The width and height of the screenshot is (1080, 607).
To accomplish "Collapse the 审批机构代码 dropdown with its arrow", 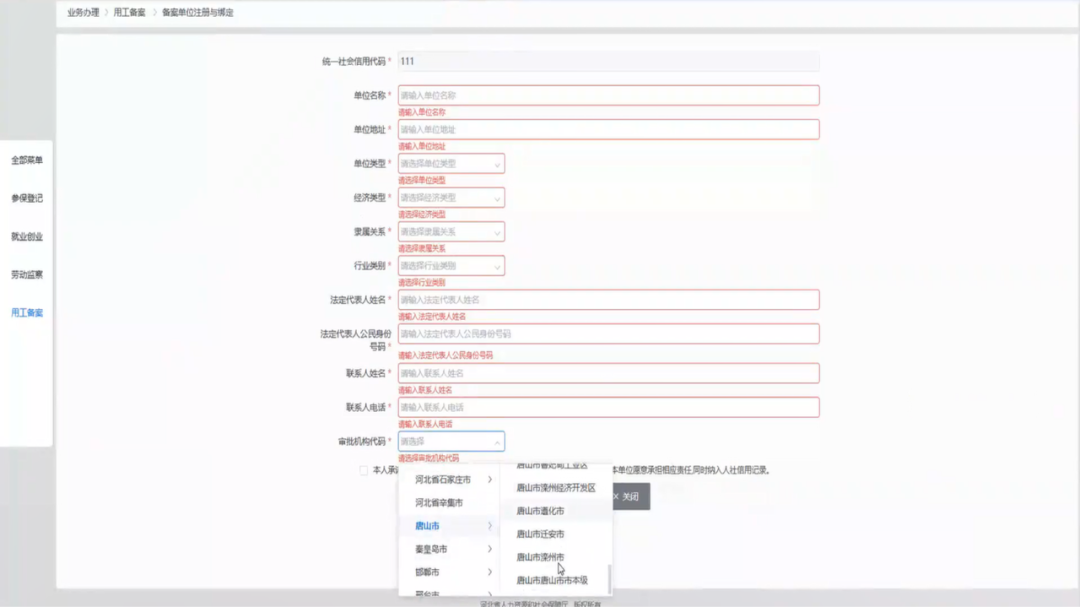I will point(496,441).
